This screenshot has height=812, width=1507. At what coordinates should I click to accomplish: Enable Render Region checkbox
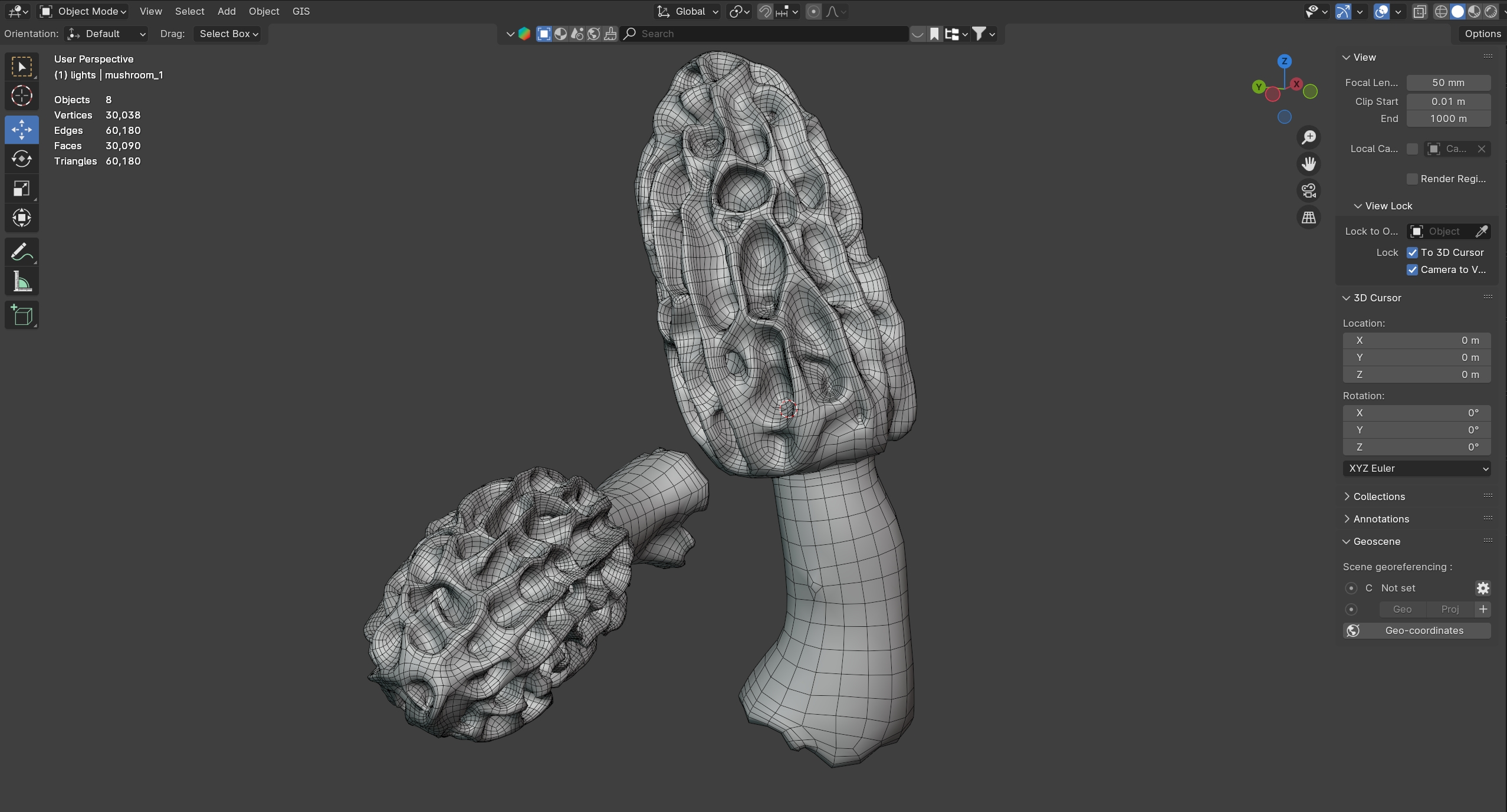[x=1412, y=179]
